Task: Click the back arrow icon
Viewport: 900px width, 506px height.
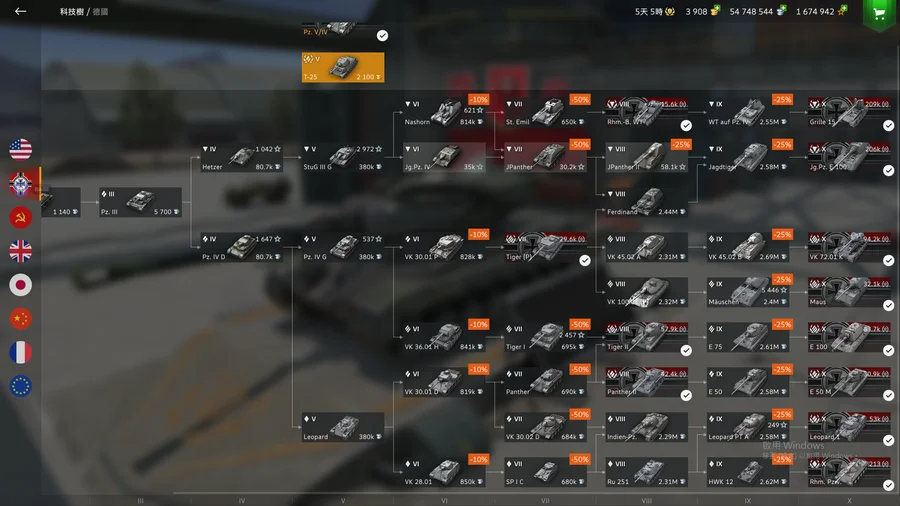Action: click(21, 11)
